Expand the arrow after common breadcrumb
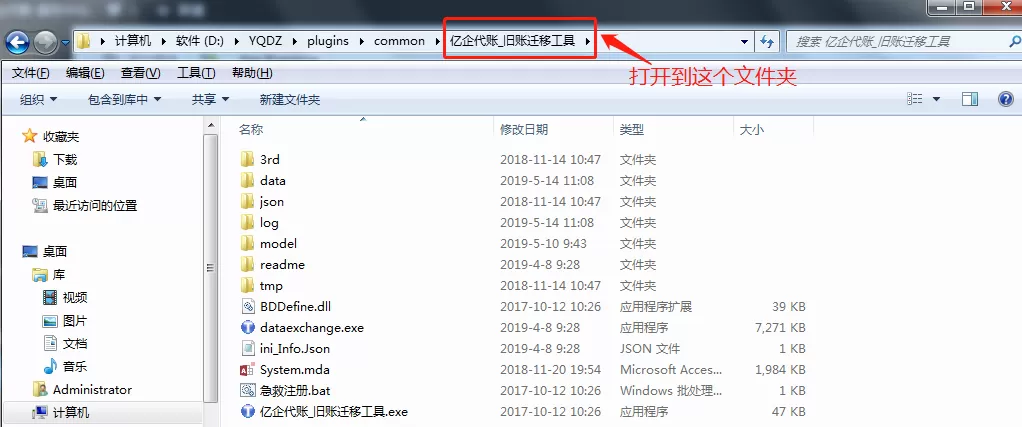 438,42
